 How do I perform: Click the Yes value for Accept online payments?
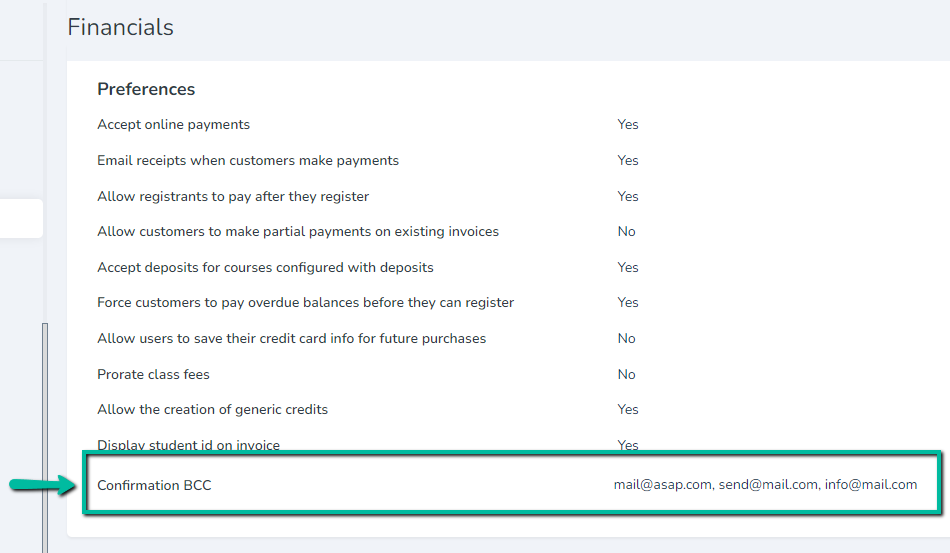[628, 124]
